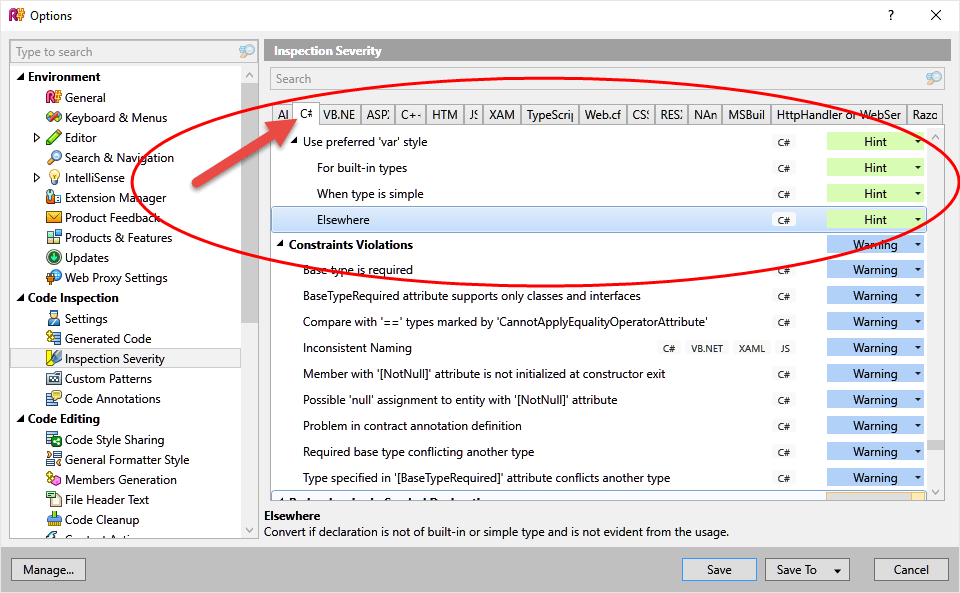
Task: Click the search icon in Inspection Severity search
Action: coord(934,78)
